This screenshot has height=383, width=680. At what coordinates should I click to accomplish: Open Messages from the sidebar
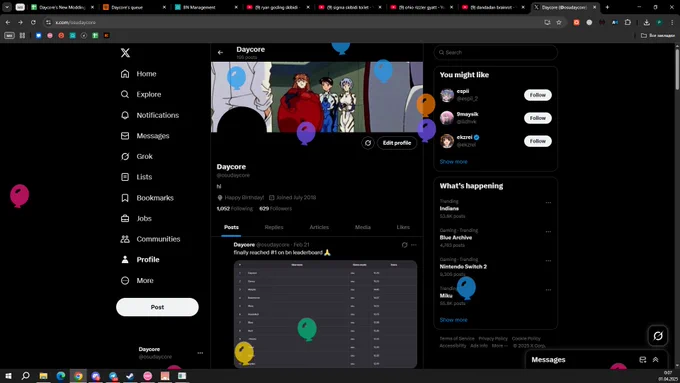pos(145,136)
